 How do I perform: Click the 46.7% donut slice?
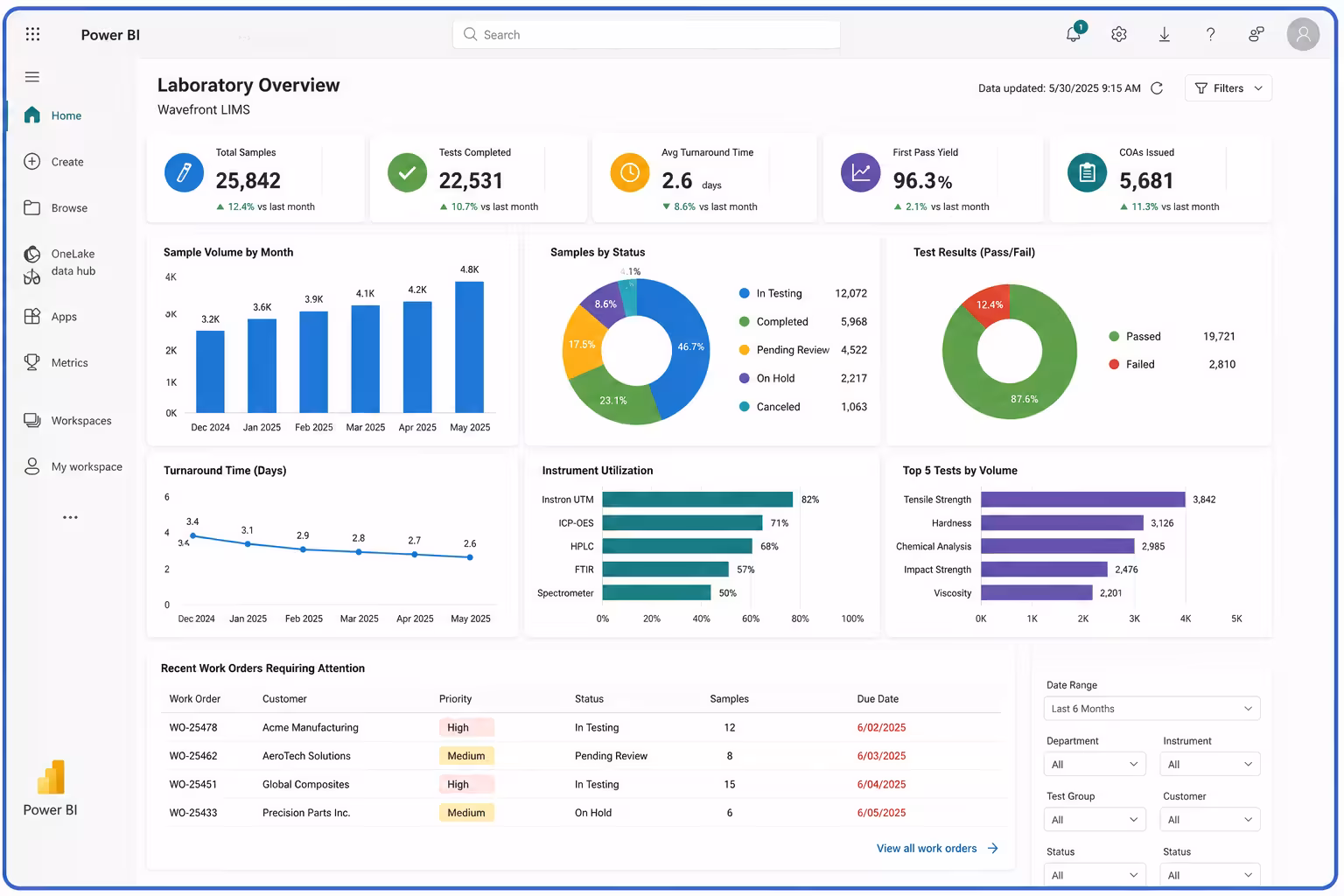(690, 347)
